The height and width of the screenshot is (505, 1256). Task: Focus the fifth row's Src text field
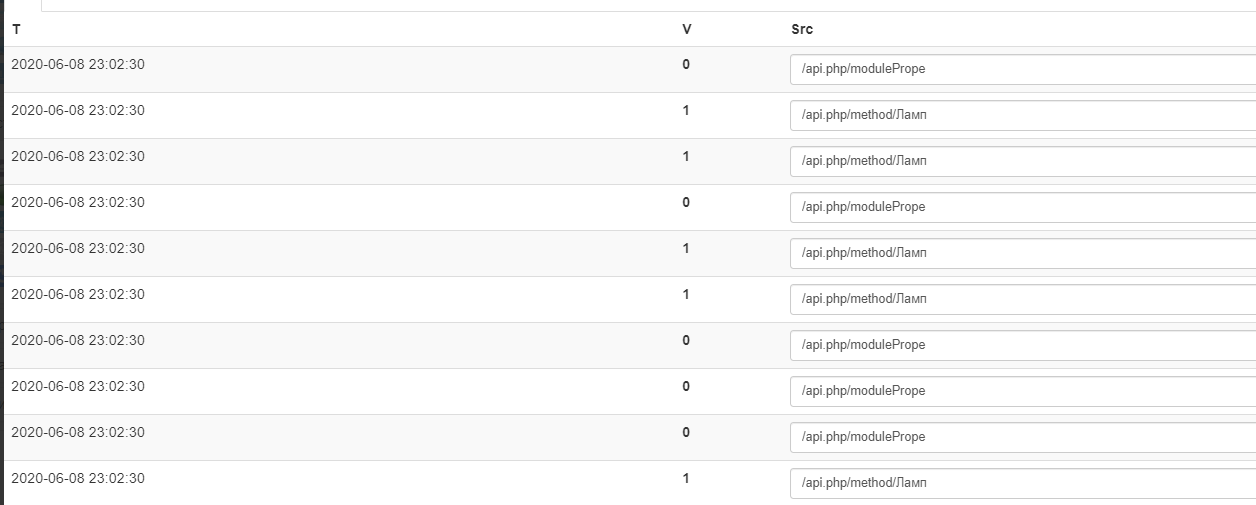click(1020, 254)
